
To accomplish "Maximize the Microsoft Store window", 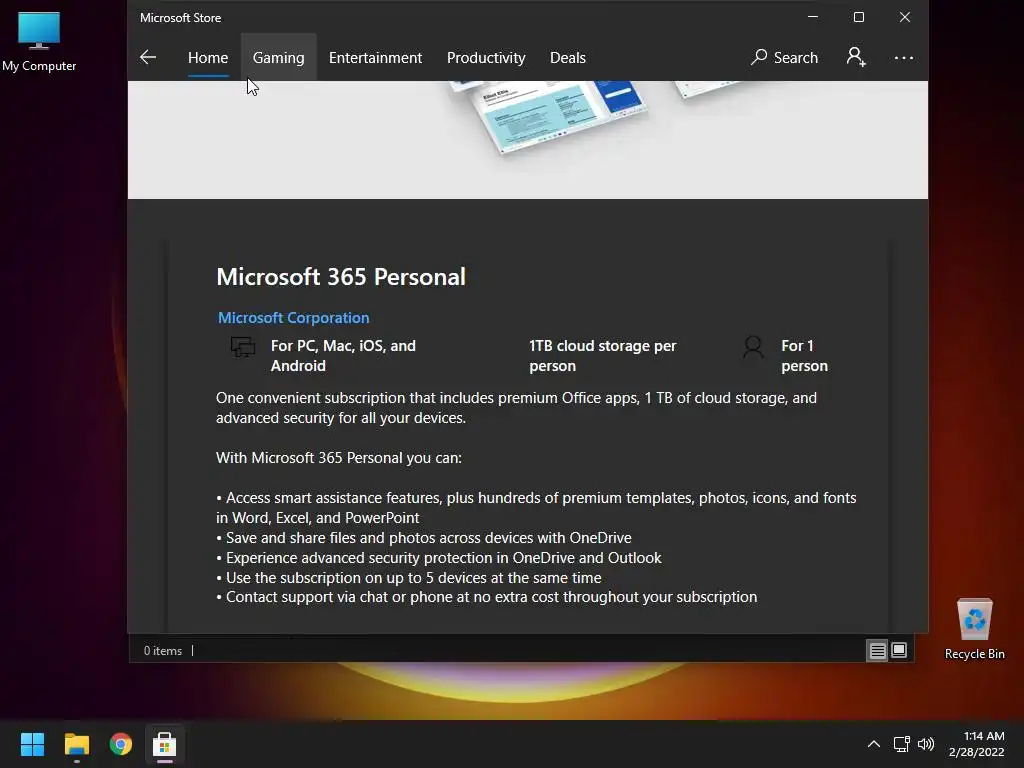I will click(x=859, y=17).
